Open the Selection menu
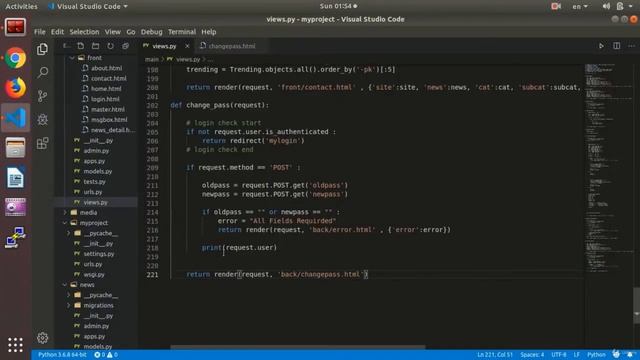The height and width of the screenshot is (360, 640). (84, 32)
